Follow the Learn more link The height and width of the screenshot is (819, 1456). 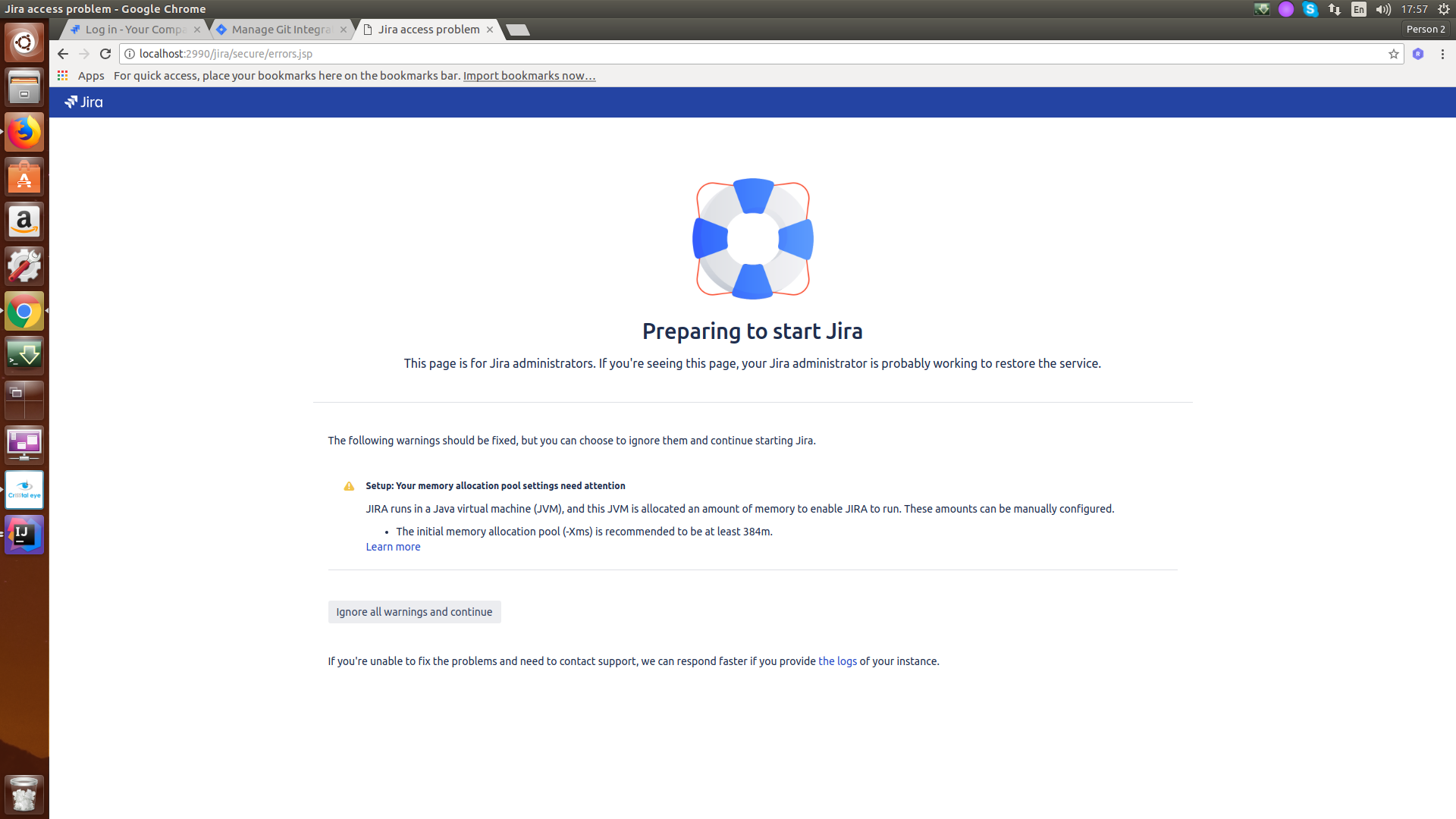[393, 547]
